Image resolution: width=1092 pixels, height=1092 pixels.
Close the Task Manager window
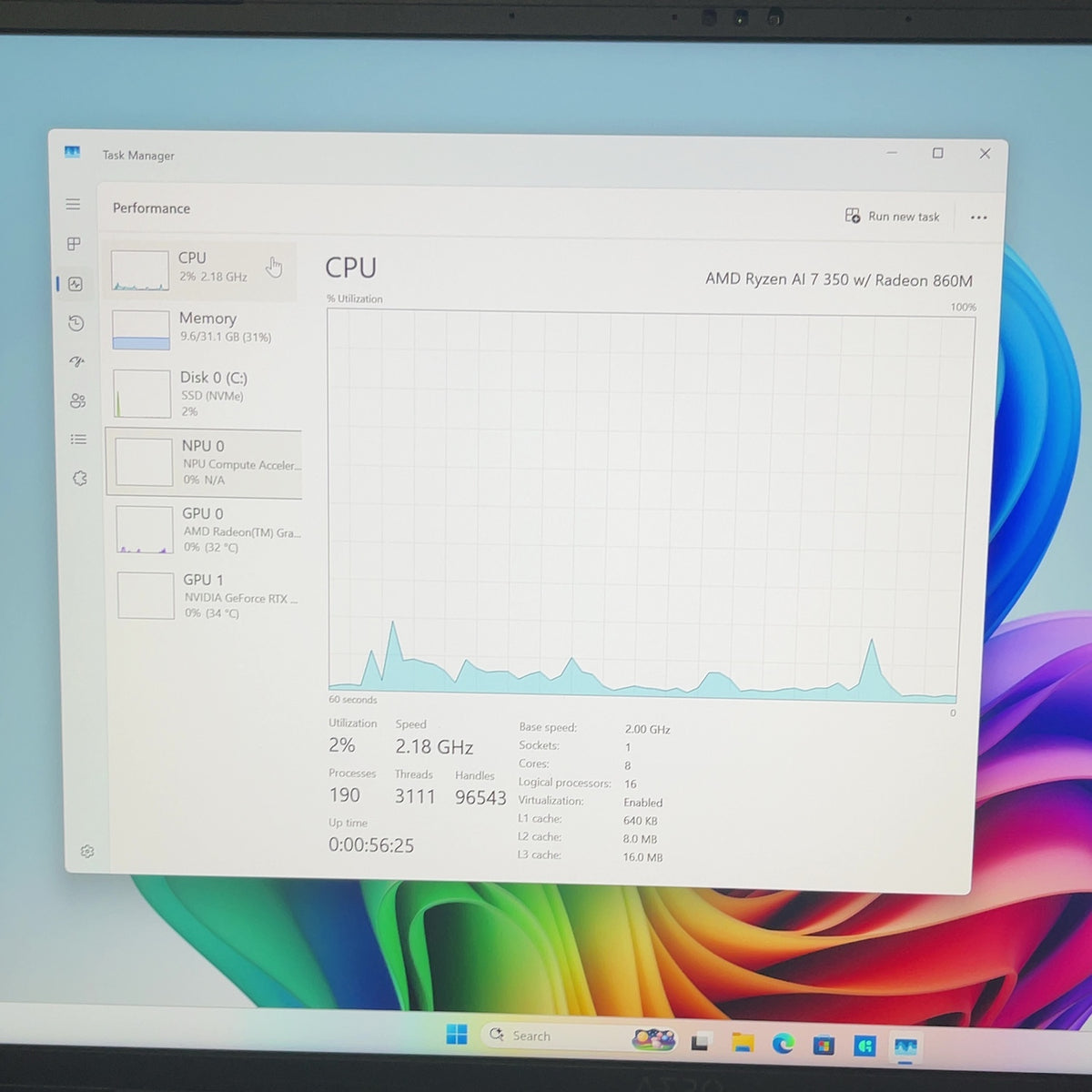985,154
